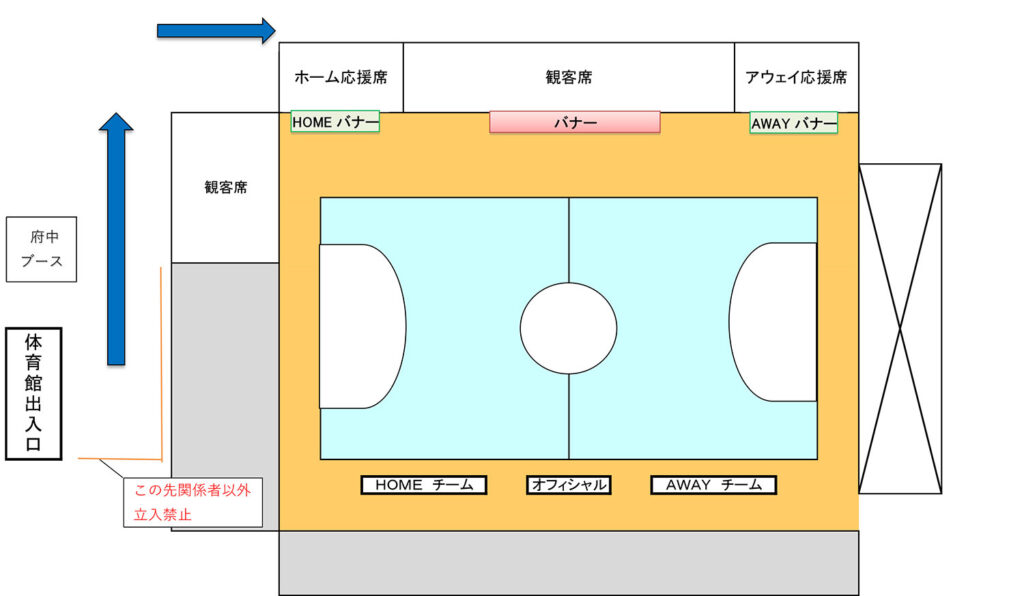
Task: Click the アウェイ応援席 seating box
Action: point(796,77)
